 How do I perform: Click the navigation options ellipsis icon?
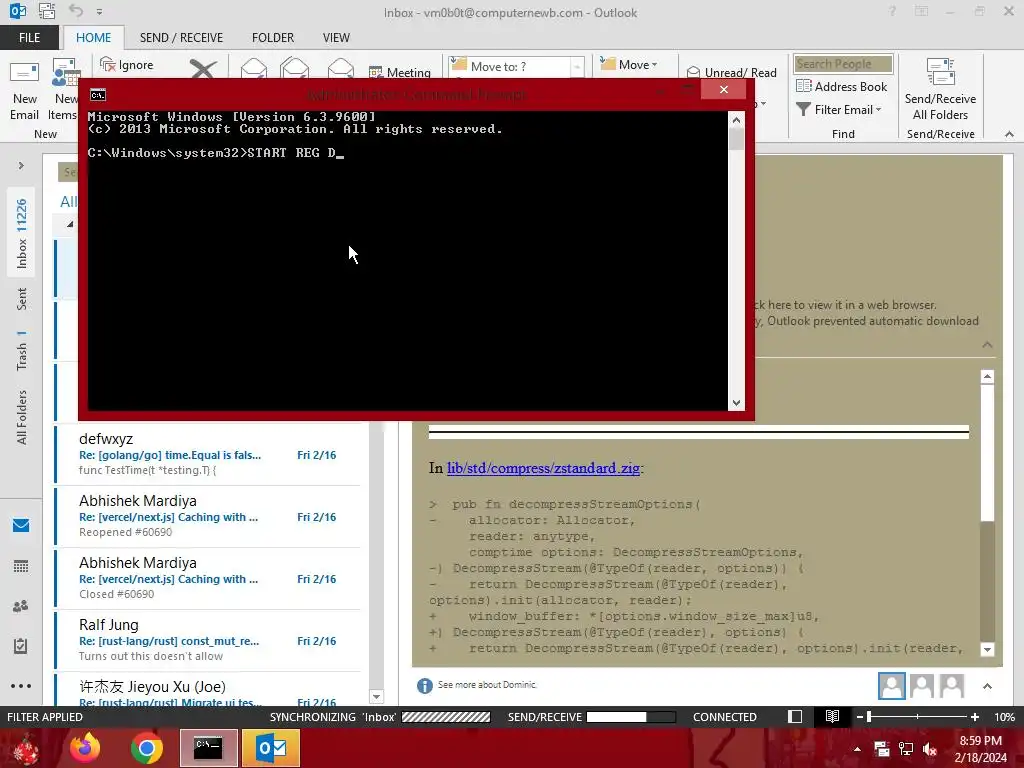(21, 686)
